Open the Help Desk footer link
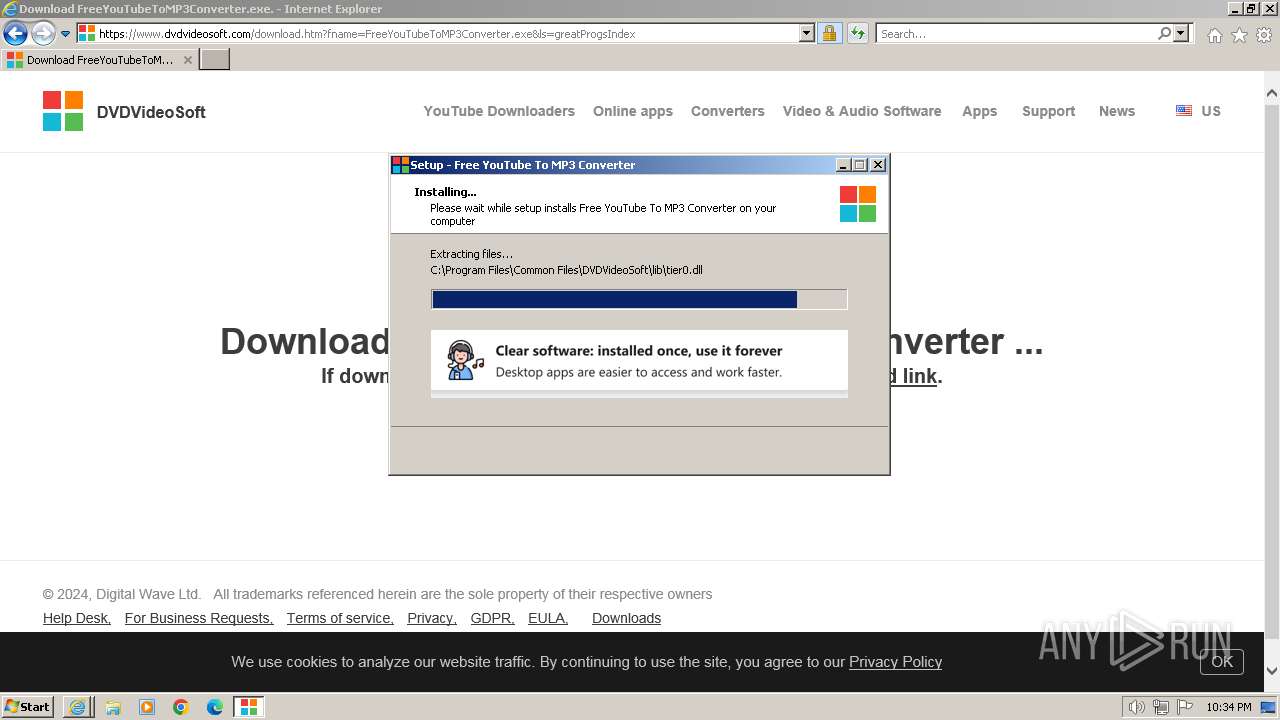Viewport: 1280px width, 720px height. click(77, 618)
